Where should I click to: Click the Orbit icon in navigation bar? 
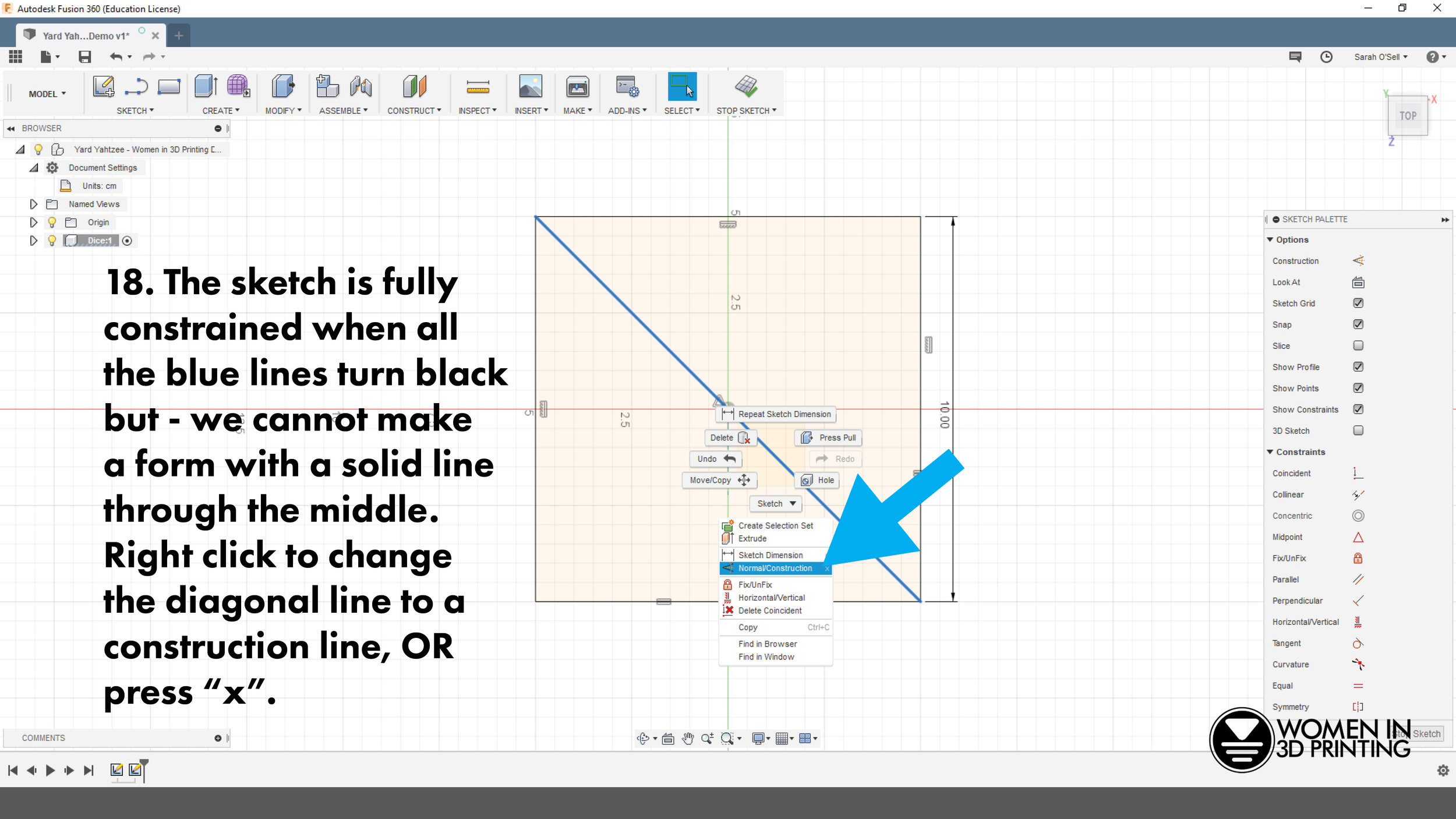coord(643,739)
